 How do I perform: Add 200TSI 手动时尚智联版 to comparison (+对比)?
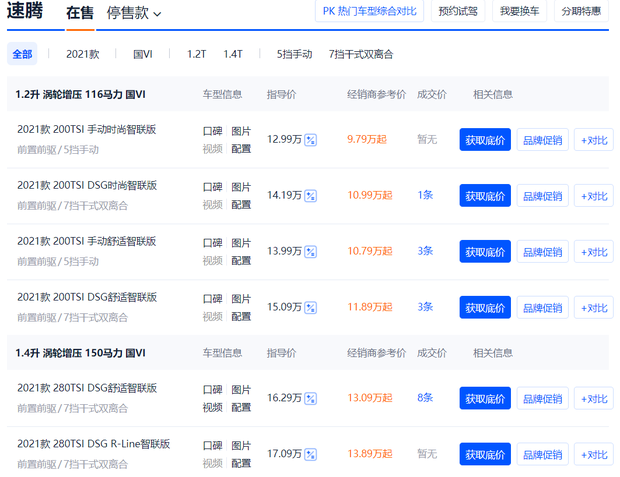point(593,140)
